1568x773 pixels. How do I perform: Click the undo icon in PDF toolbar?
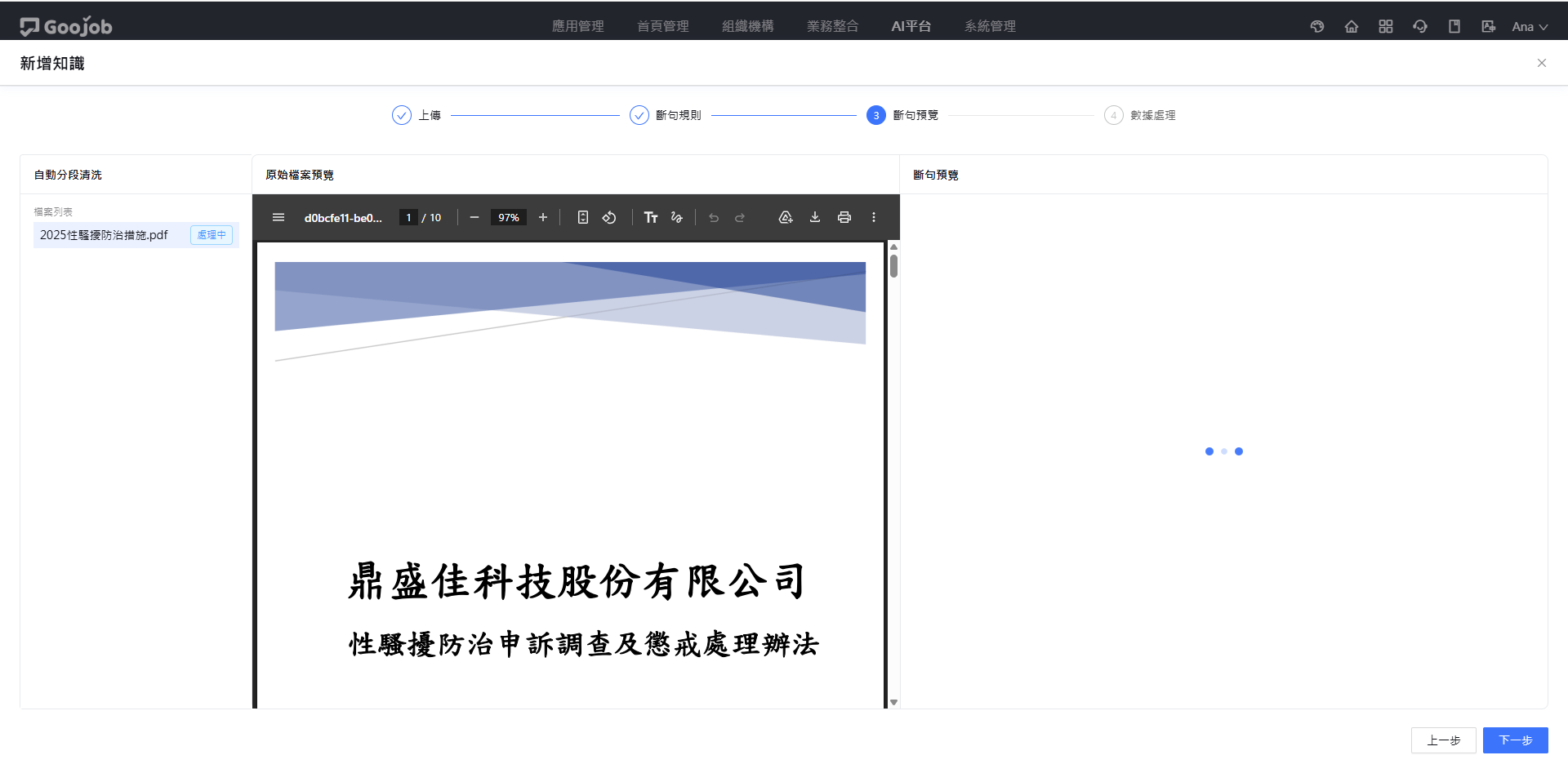click(x=714, y=217)
